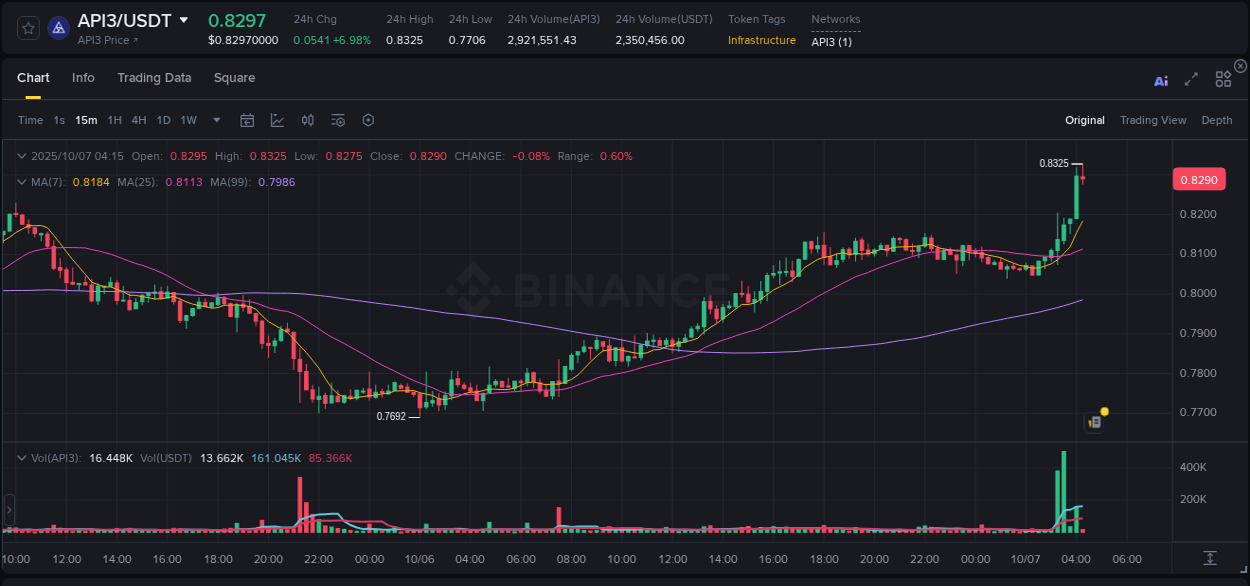Expand the extra timeframes dropdown arrow

[x=215, y=120]
